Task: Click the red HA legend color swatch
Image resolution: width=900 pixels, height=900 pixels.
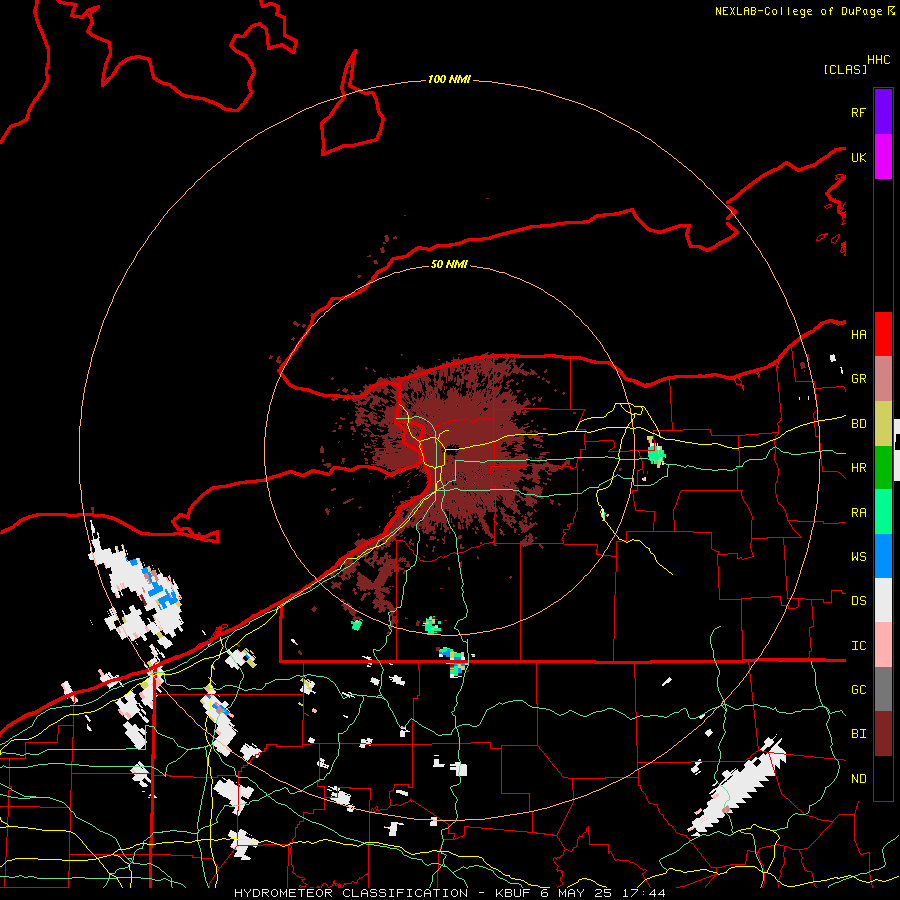Action: (x=883, y=334)
